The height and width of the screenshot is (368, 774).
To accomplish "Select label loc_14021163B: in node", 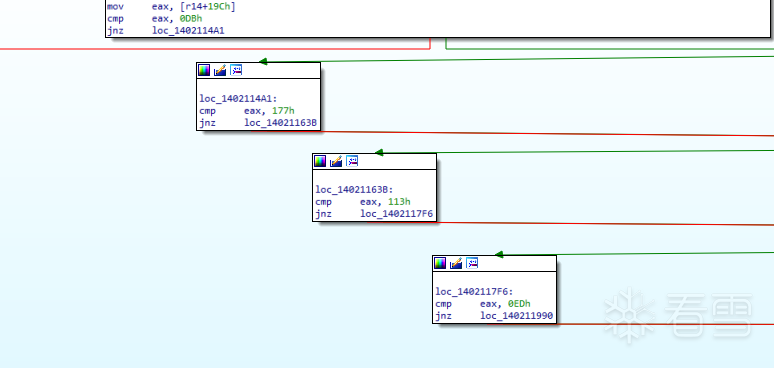I will [354, 189].
